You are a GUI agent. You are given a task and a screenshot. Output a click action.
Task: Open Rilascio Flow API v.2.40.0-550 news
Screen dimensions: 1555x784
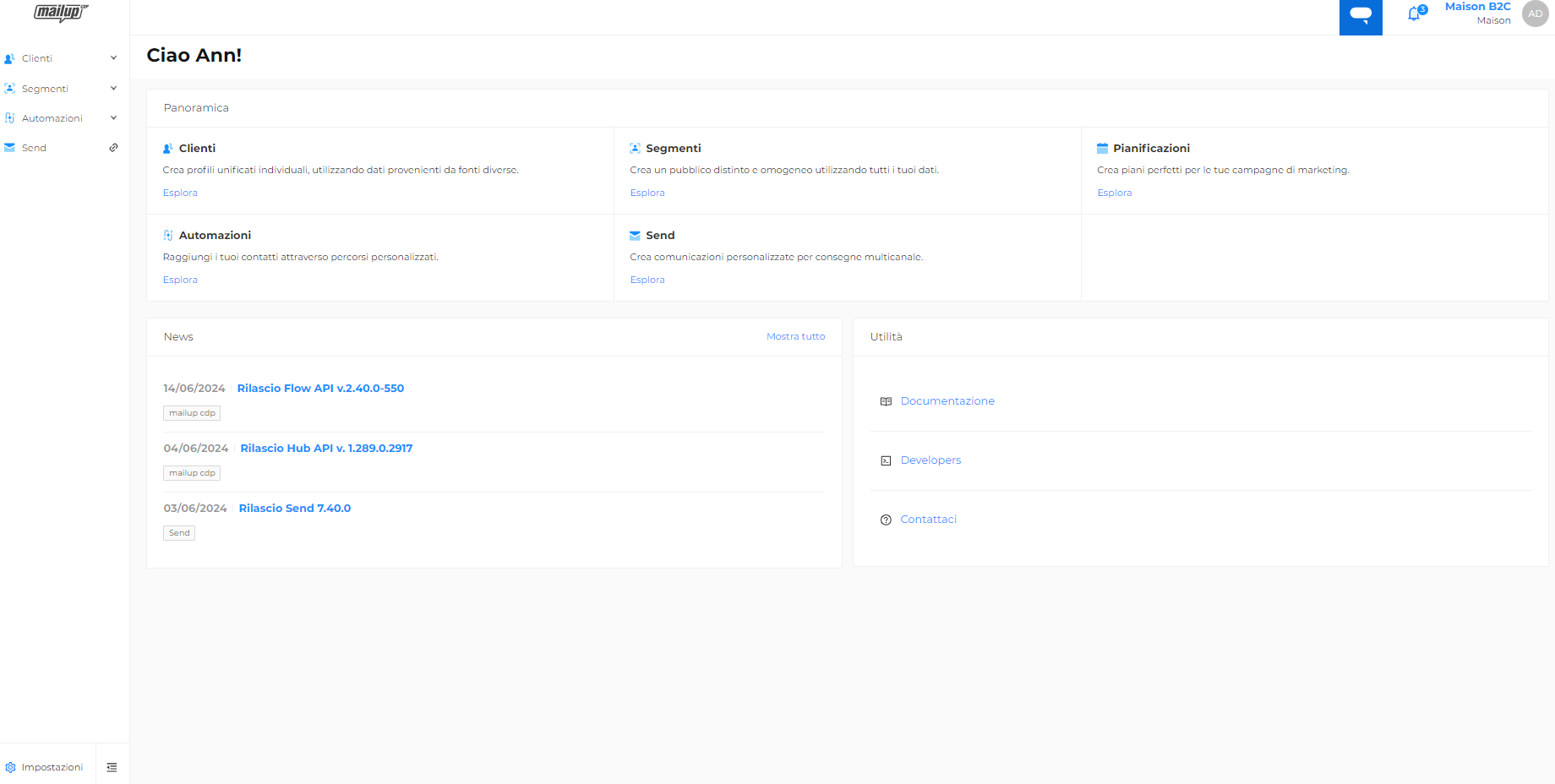click(320, 389)
